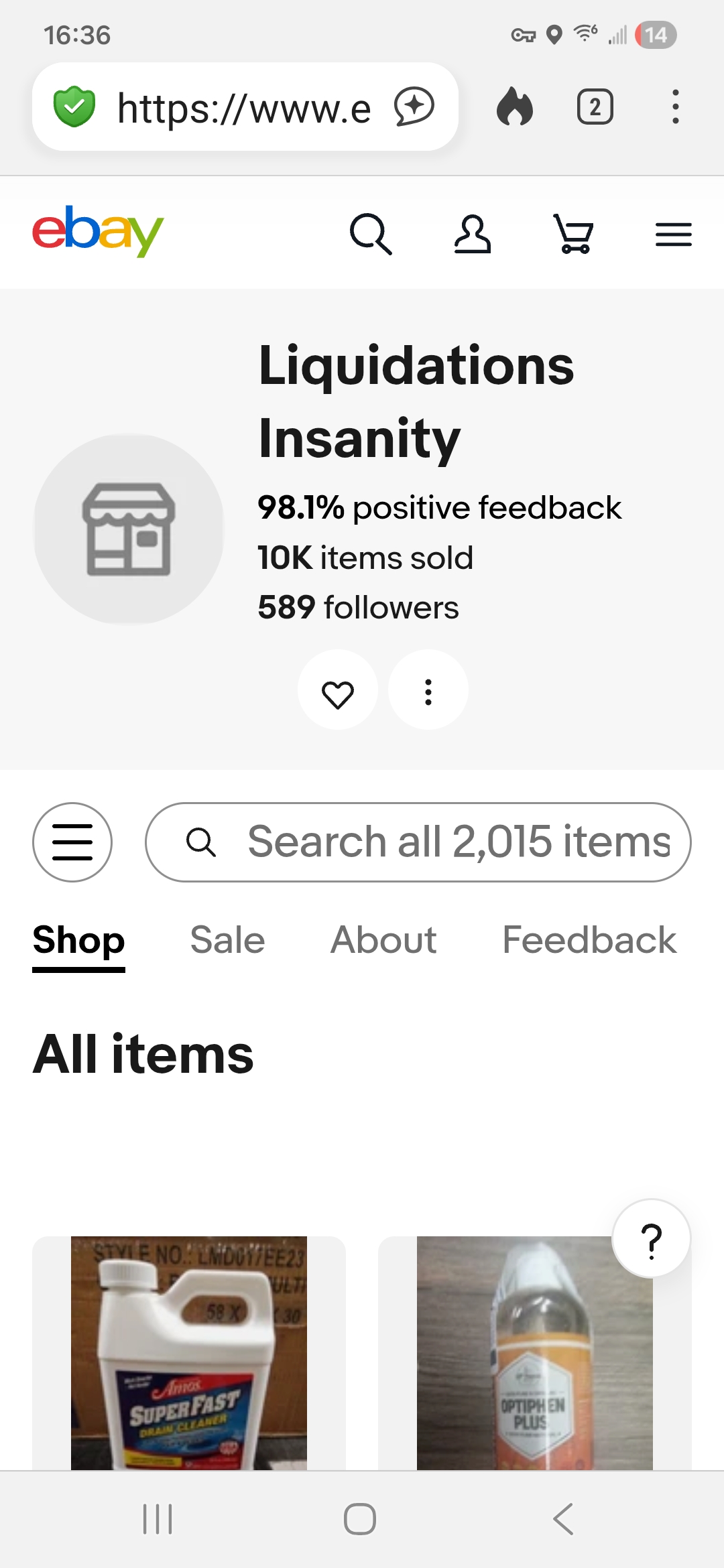The width and height of the screenshot is (724, 1568).
Task: Open the help question mark button
Action: coord(651,1239)
